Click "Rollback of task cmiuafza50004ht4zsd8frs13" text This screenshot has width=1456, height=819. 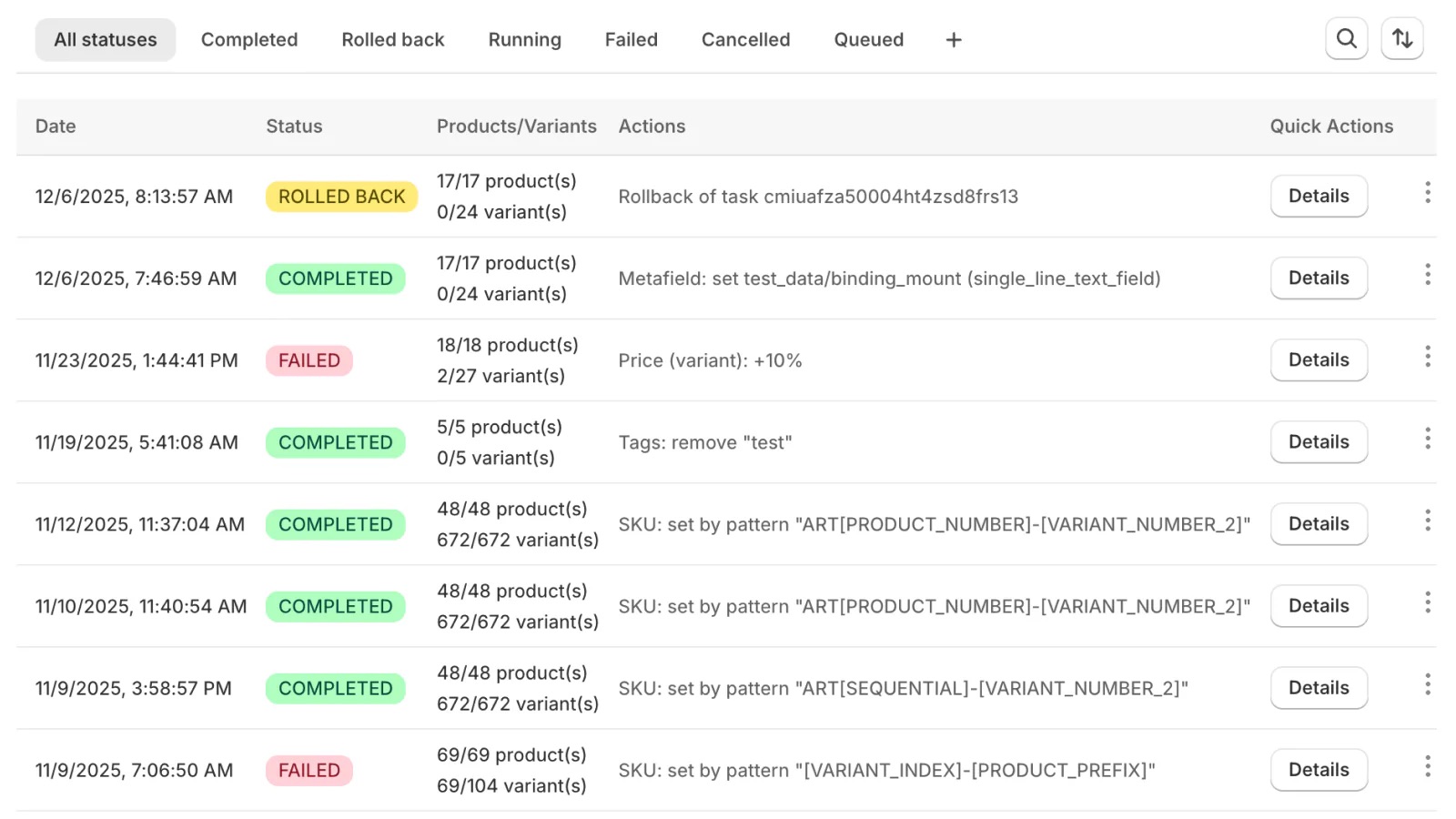[818, 197]
